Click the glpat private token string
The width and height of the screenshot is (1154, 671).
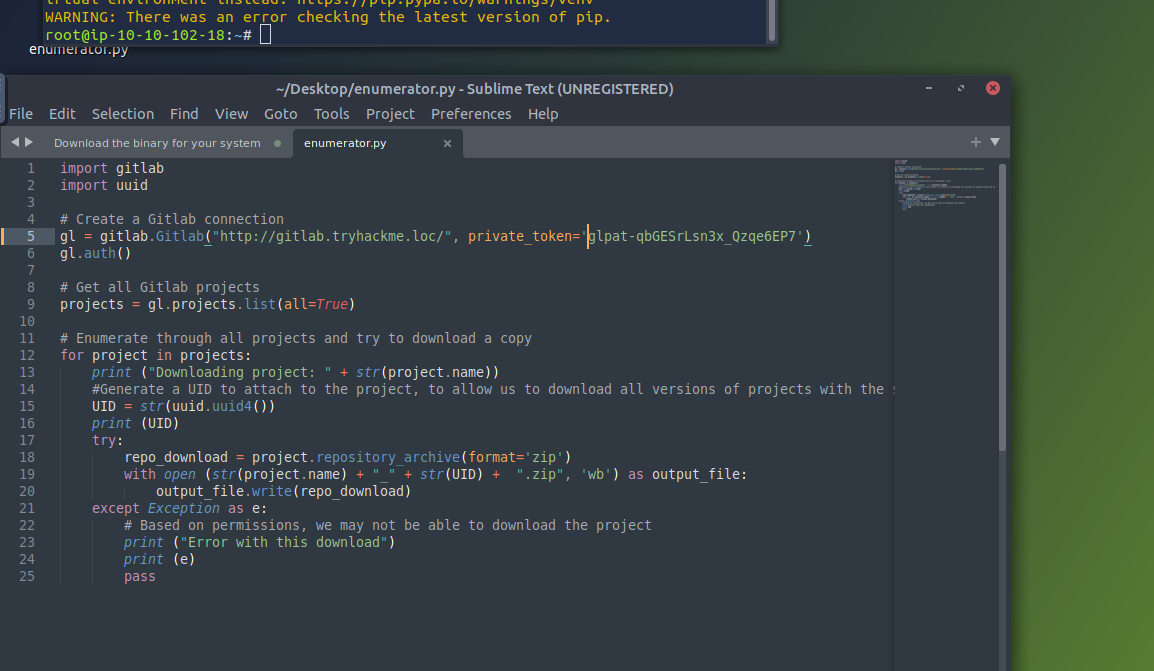point(692,236)
